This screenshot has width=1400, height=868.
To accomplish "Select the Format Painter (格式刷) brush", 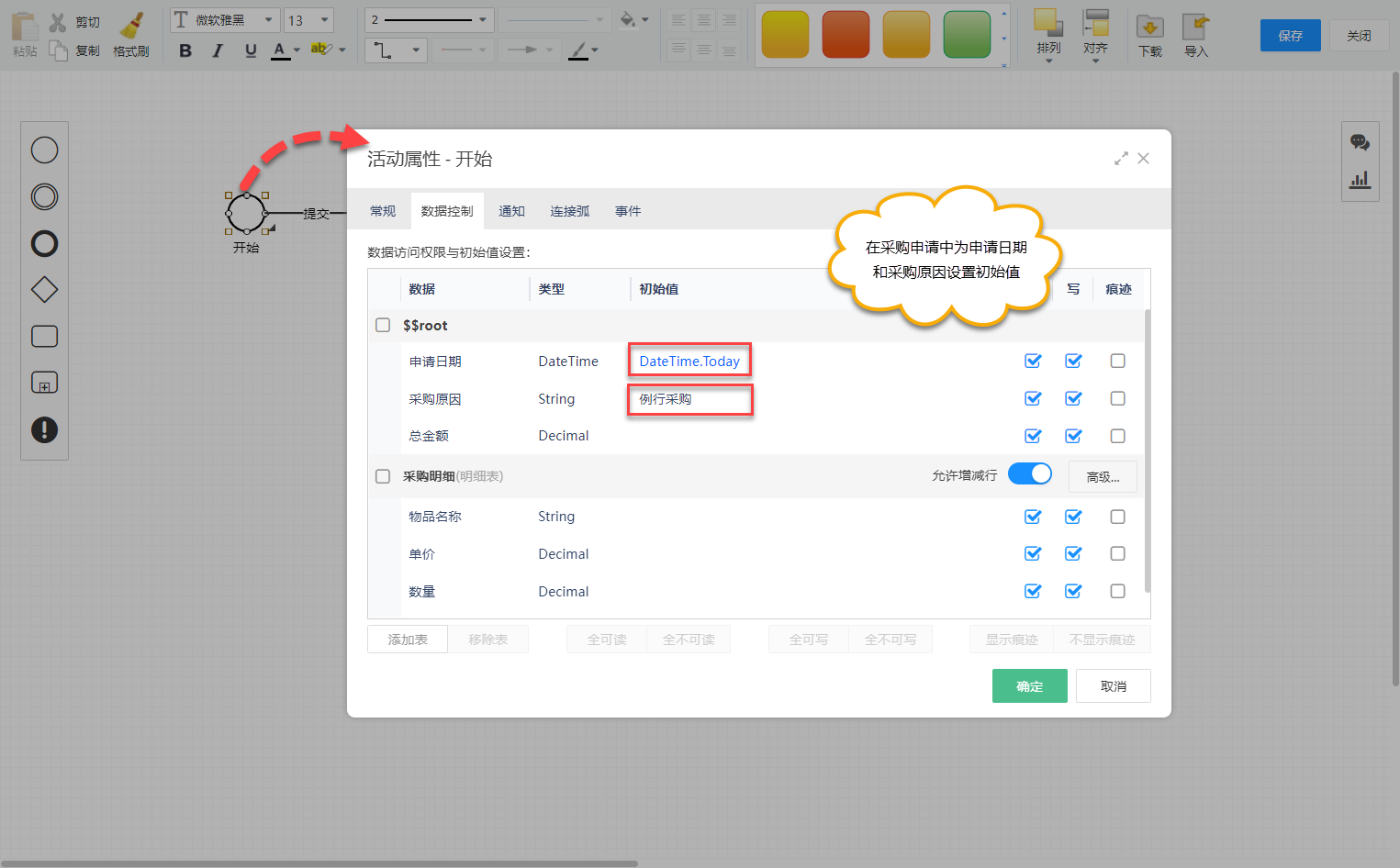I will (x=133, y=26).
